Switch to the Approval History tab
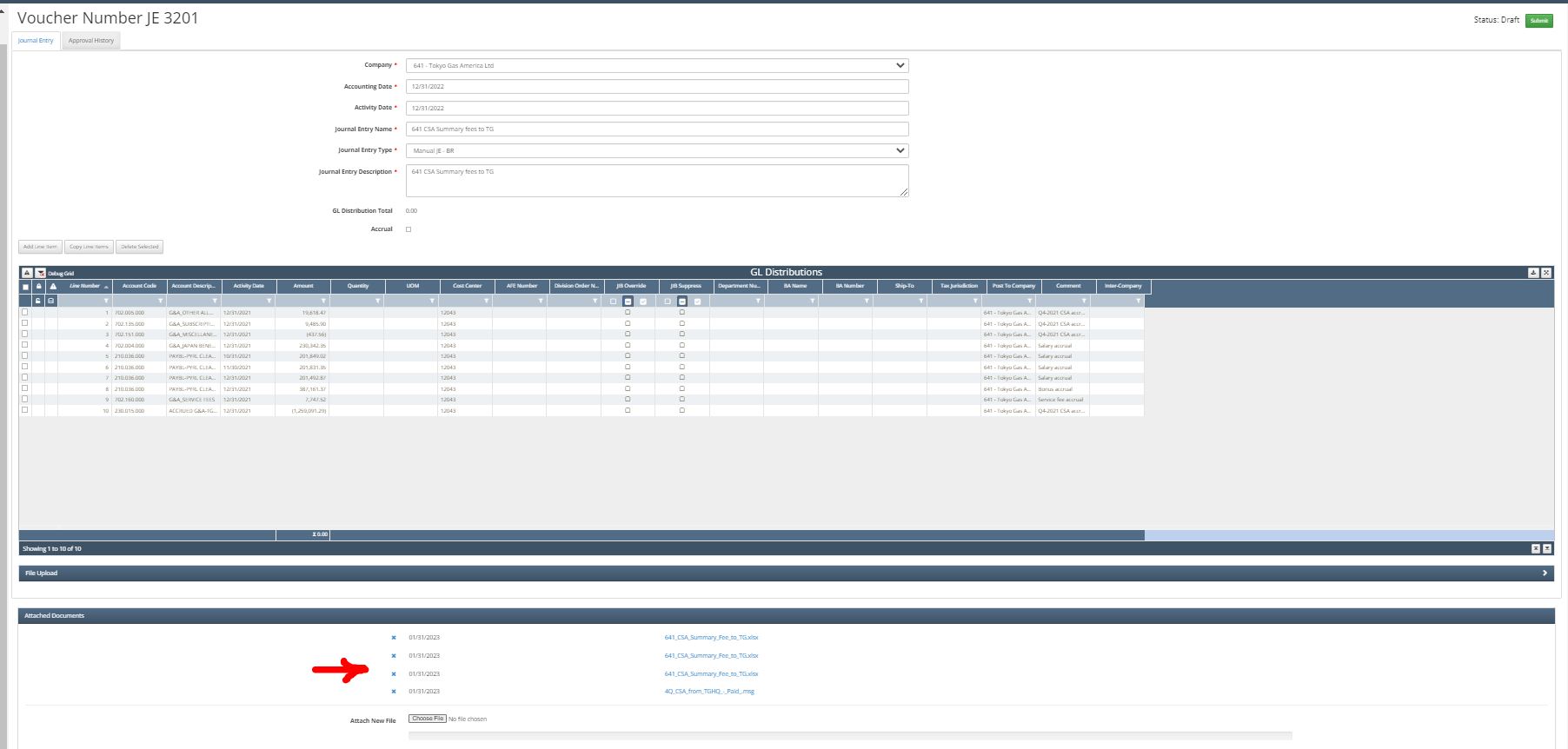The height and width of the screenshot is (749, 1568). [x=91, y=41]
